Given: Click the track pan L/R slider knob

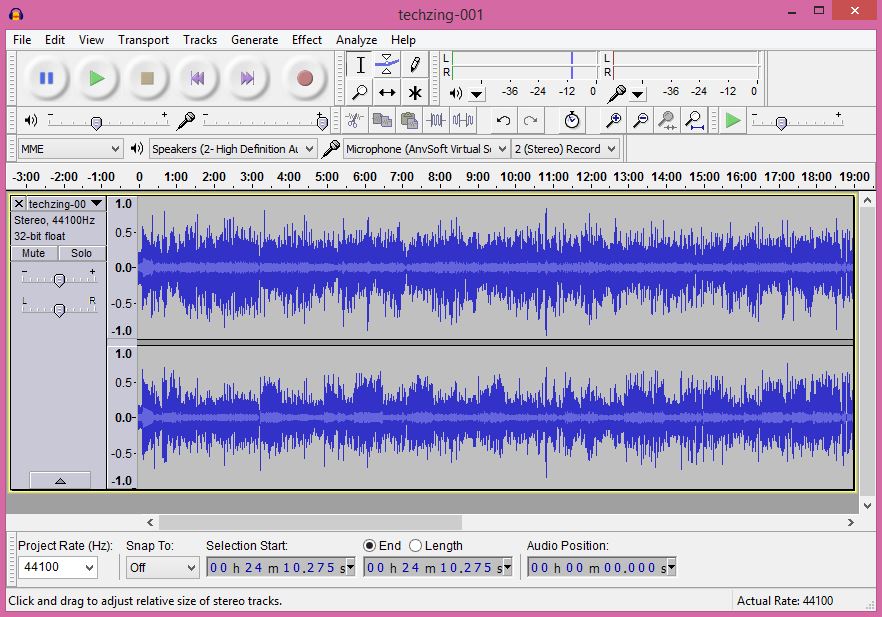Looking at the screenshot, I should click(x=59, y=310).
